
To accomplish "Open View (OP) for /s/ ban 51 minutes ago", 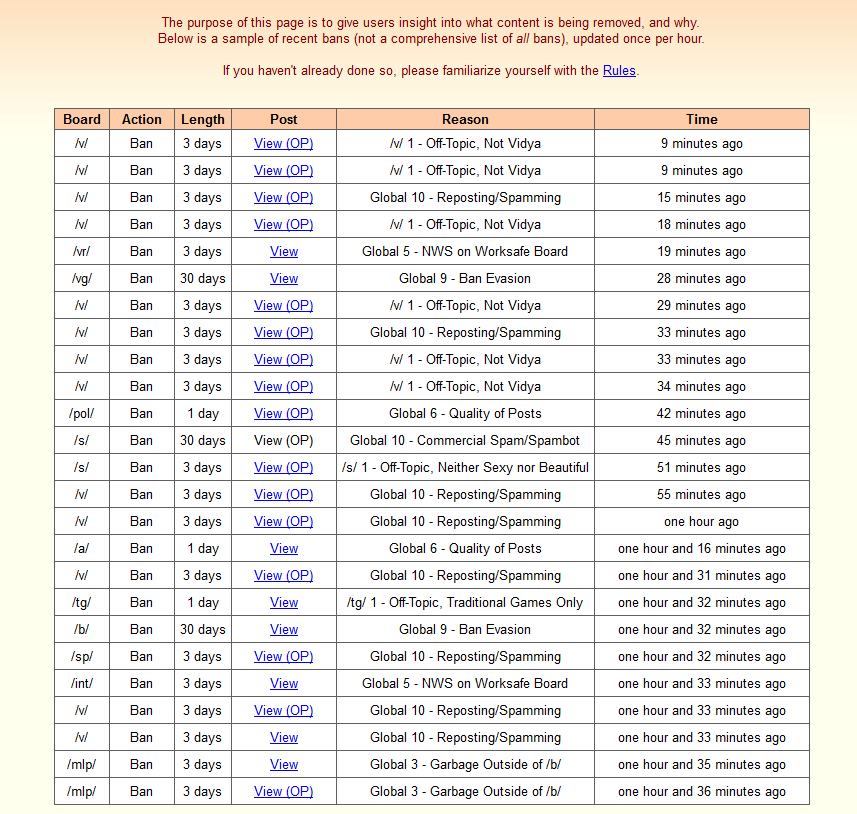I will [283, 468].
